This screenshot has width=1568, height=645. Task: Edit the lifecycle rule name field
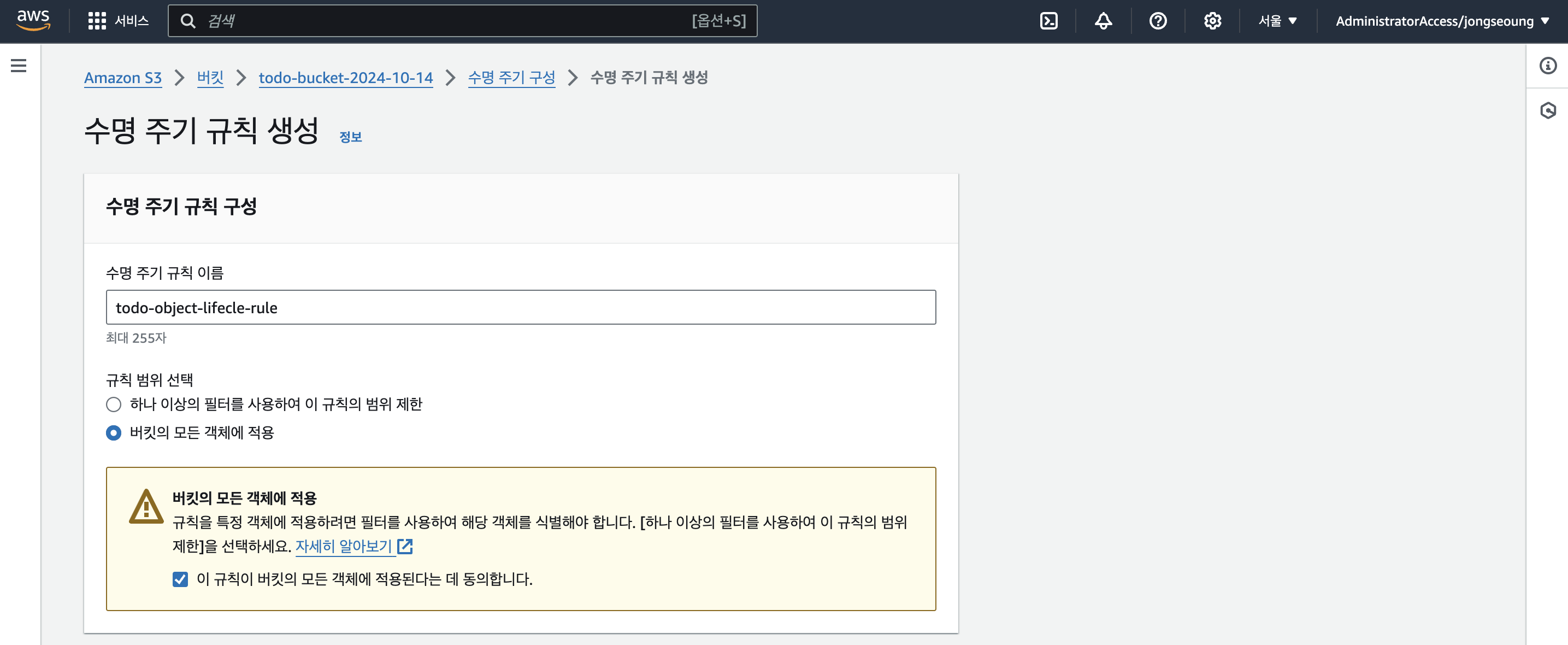coord(521,307)
